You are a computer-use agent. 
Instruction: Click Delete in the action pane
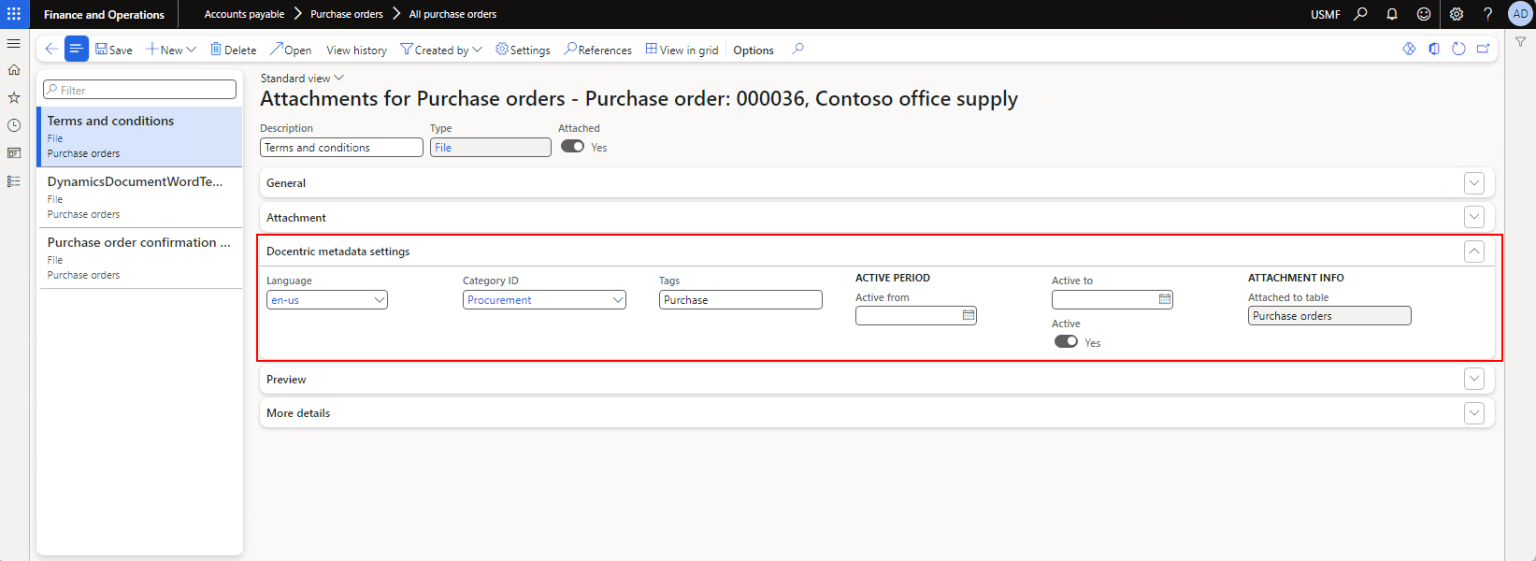(x=232, y=50)
